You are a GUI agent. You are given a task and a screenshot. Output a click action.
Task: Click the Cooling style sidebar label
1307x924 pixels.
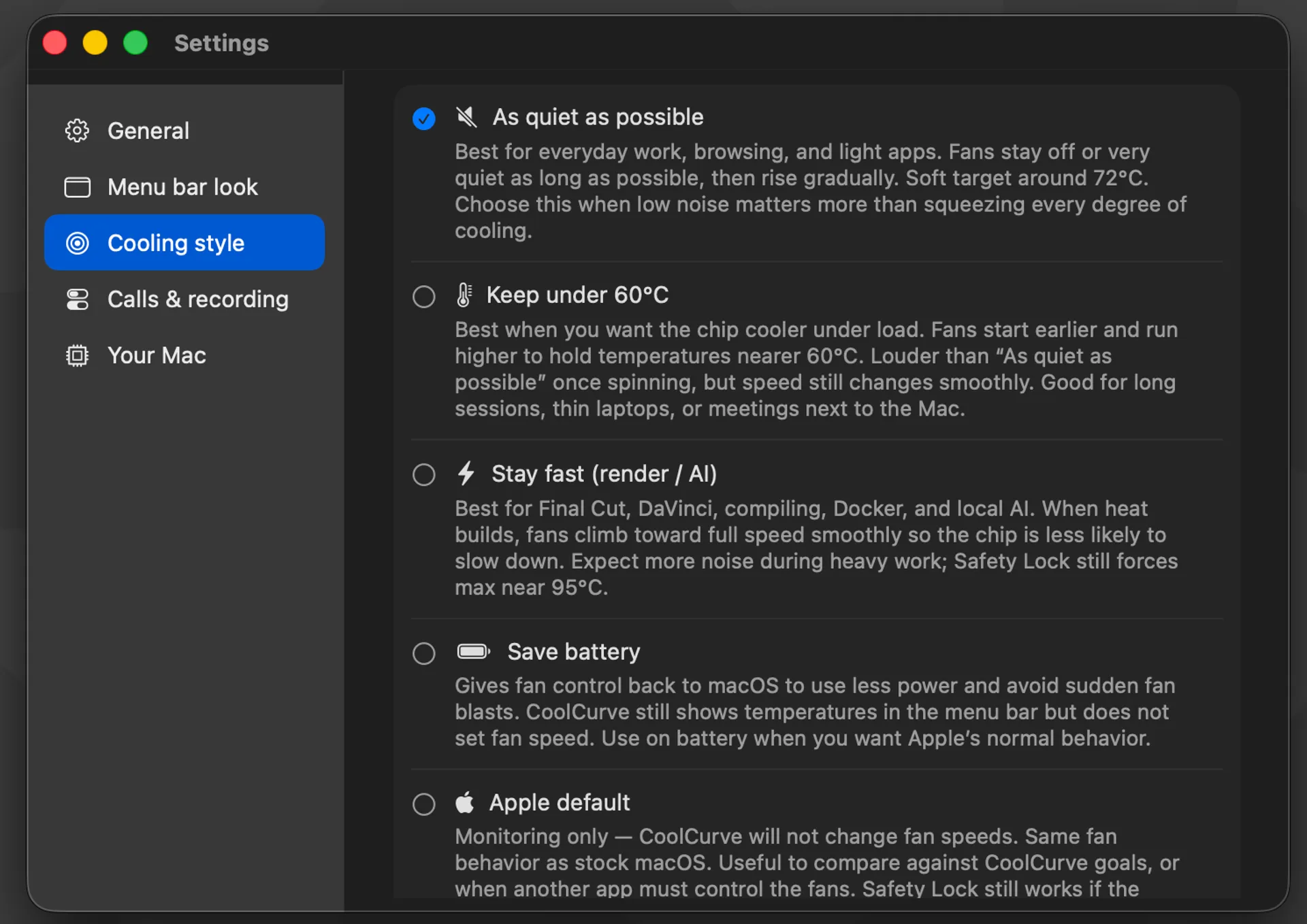pyautogui.click(x=176, y=243)
